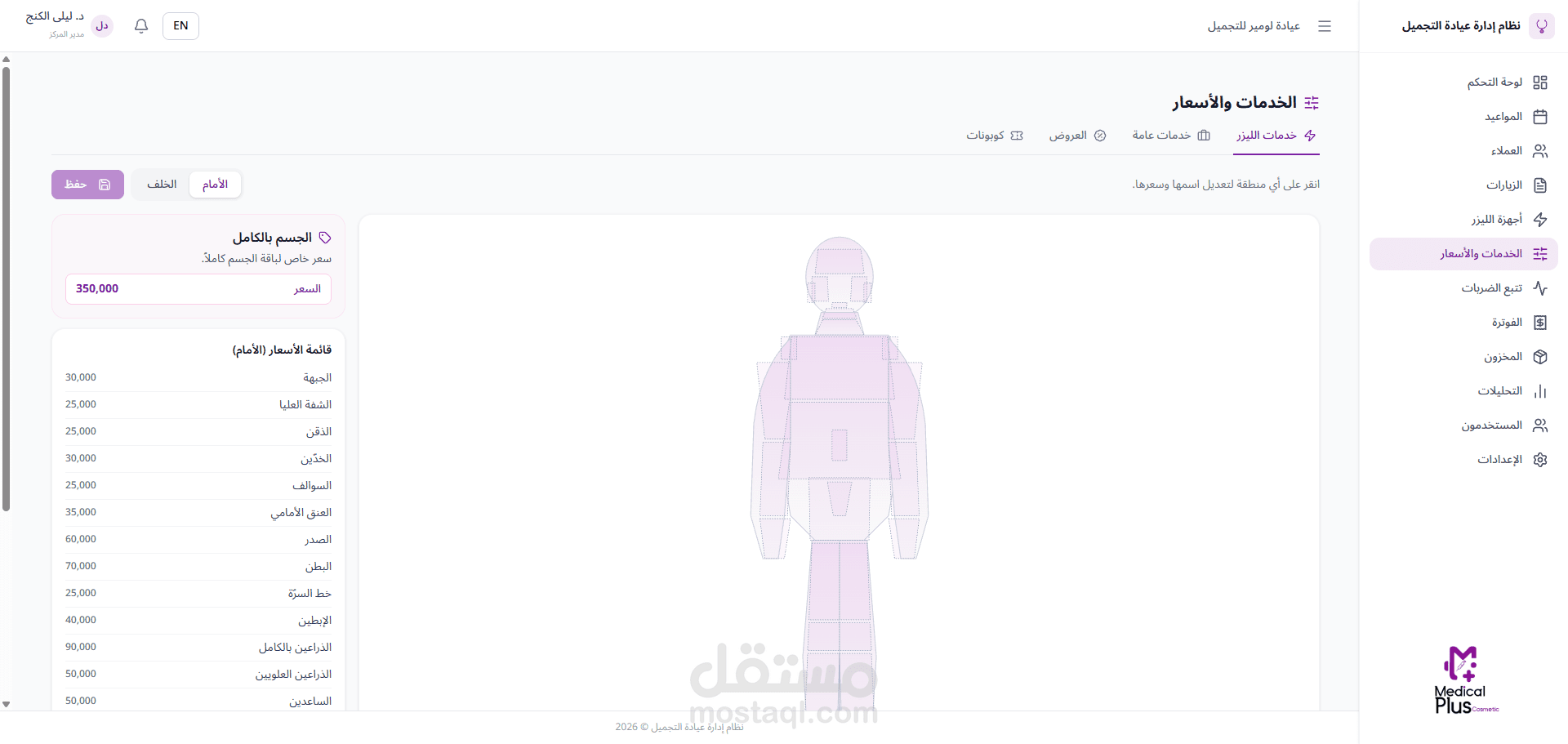Click the Medical Plus logo
Viewport: 1568px width, 744px height.
[1466, 680]
